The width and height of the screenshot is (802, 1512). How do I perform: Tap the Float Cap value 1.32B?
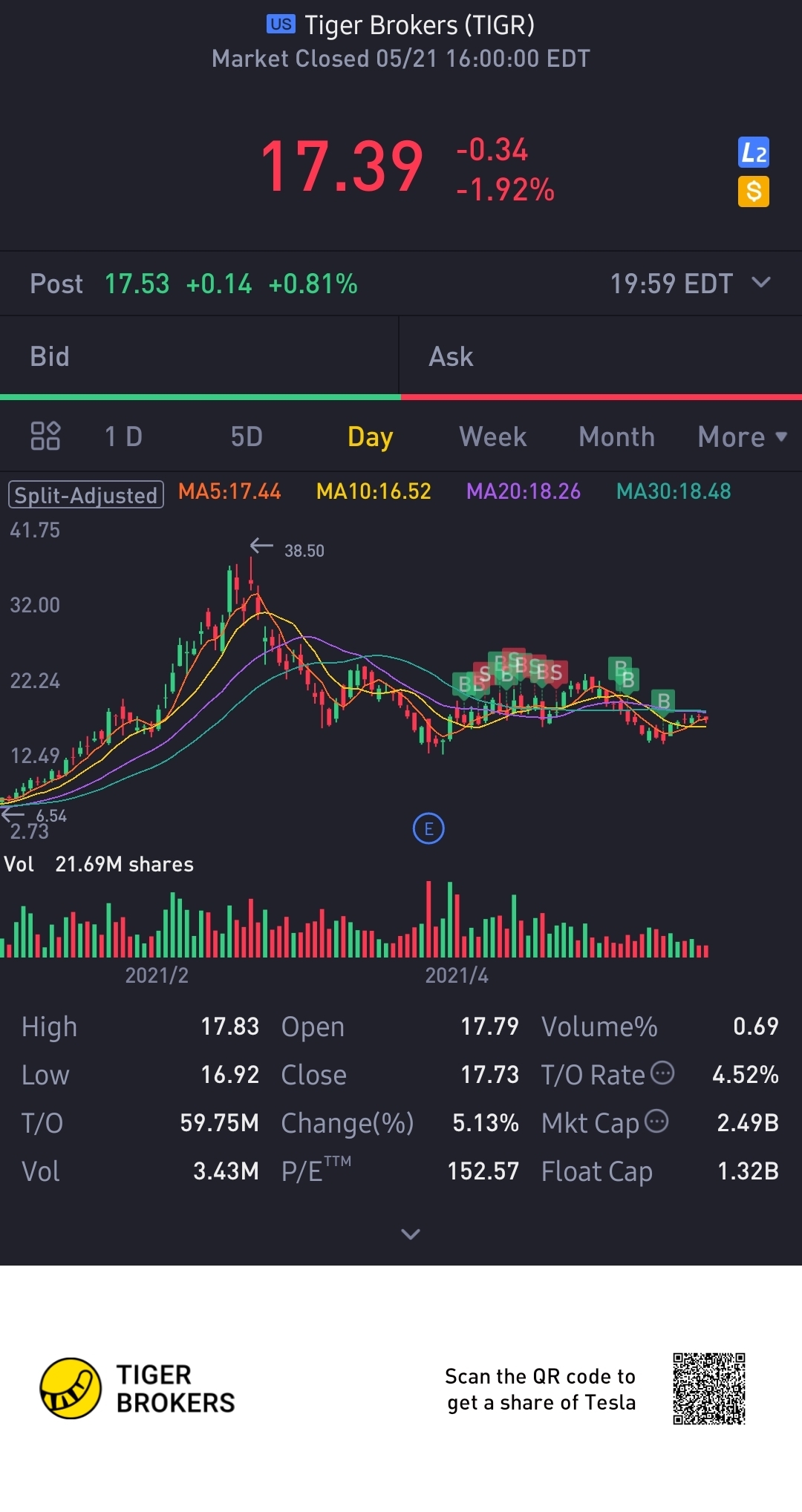[x=748, y=1171]
